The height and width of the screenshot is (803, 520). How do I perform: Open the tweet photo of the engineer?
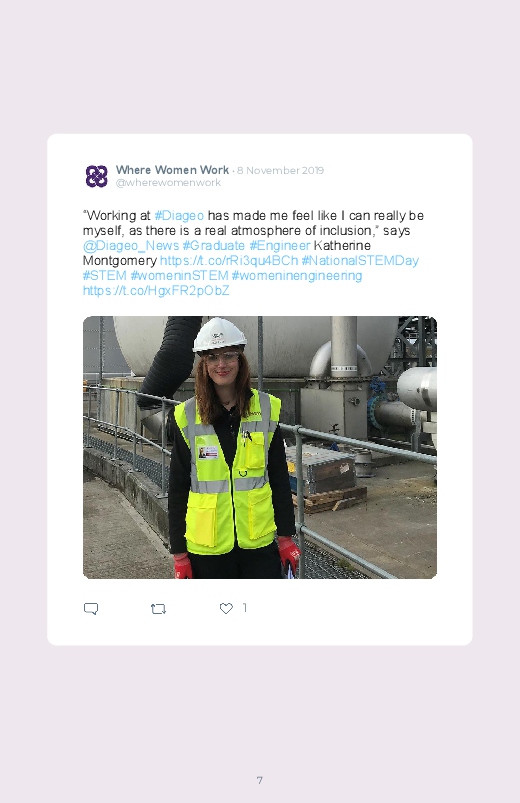[x=260, y=448]
